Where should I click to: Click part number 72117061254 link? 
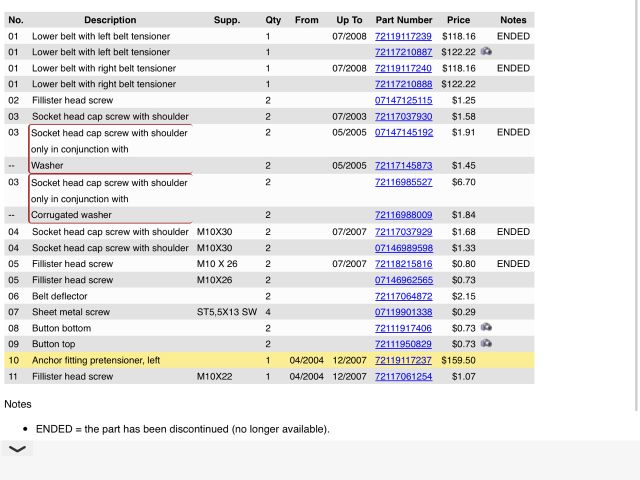403,376
